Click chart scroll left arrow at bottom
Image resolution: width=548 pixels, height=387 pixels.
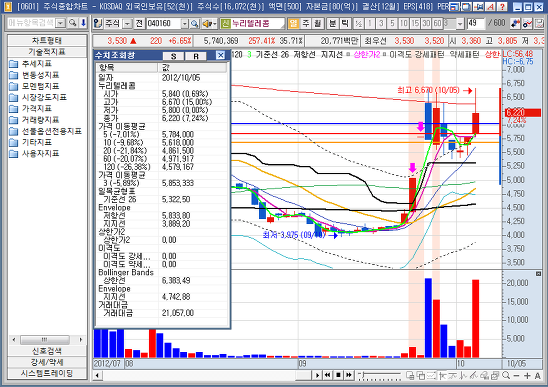[98, 375]
